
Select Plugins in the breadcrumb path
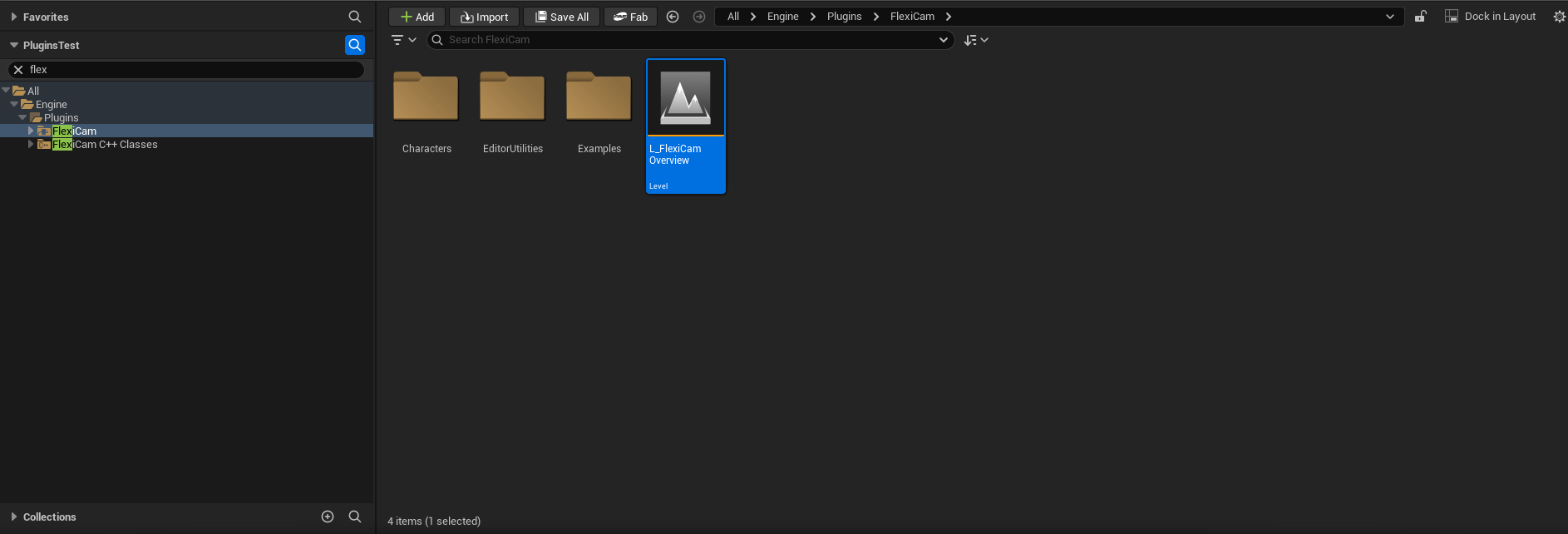(844, 17)
